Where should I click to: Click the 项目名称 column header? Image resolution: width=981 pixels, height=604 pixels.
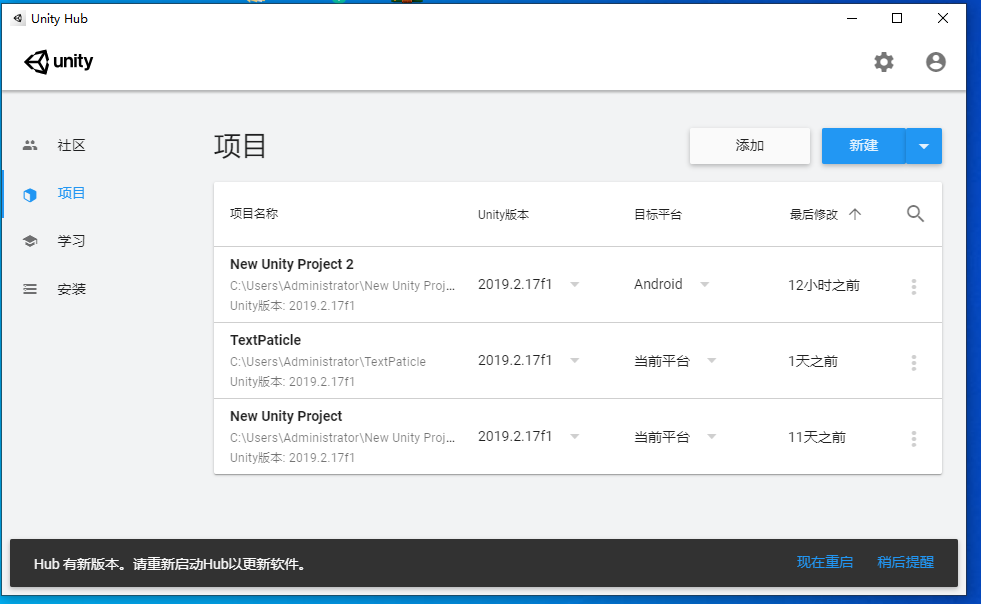click(x=254, y=213)
